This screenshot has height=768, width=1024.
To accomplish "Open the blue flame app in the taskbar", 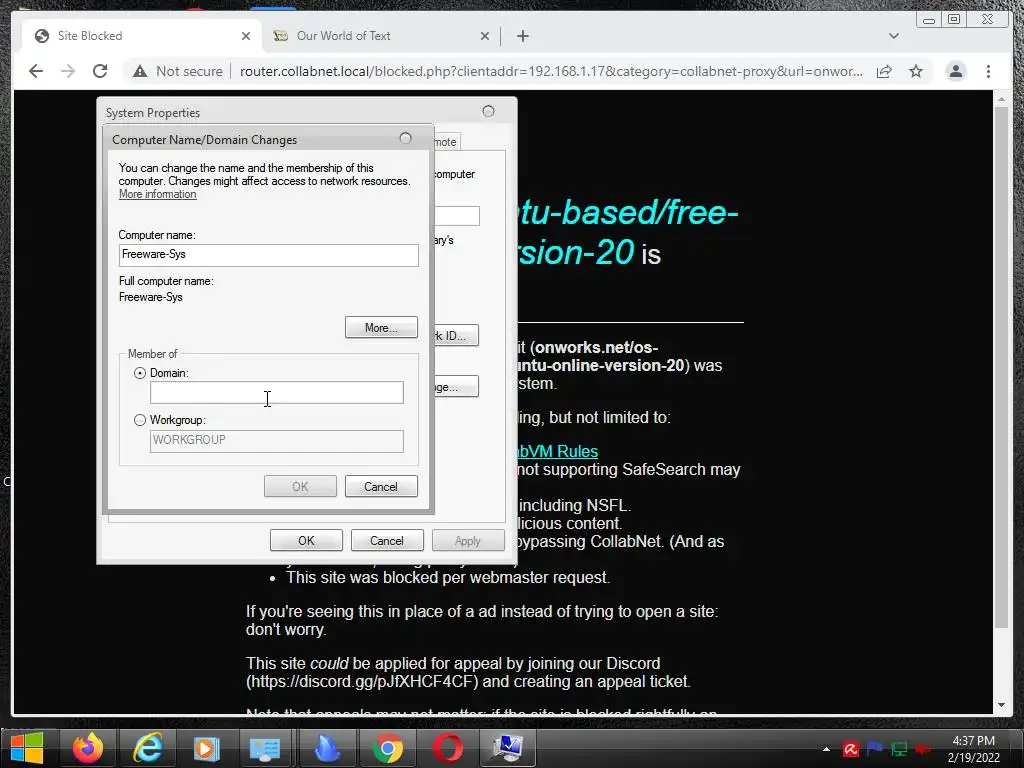I will 327,748.
